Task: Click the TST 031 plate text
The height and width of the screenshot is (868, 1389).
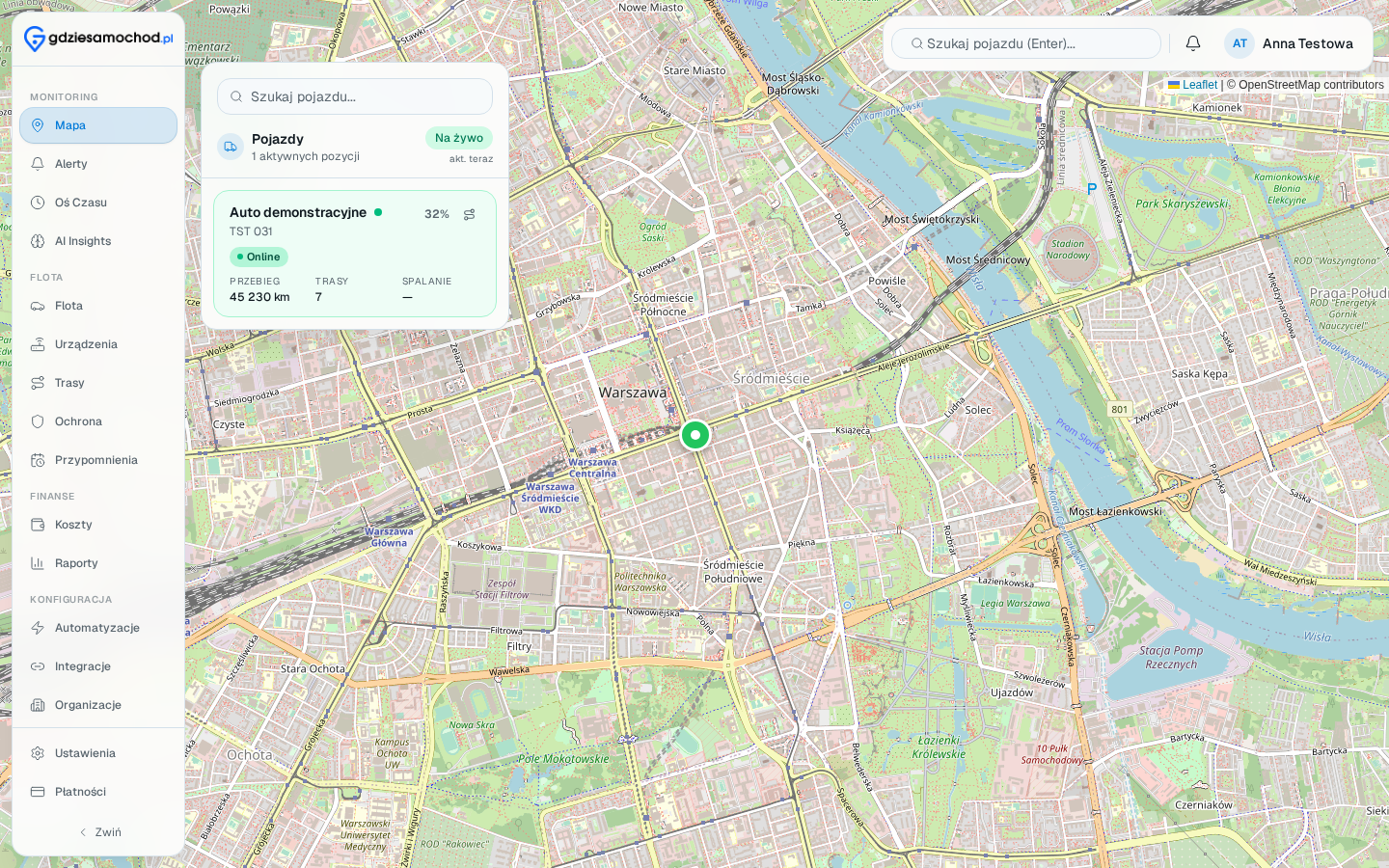Action: [x=251, y=231]
